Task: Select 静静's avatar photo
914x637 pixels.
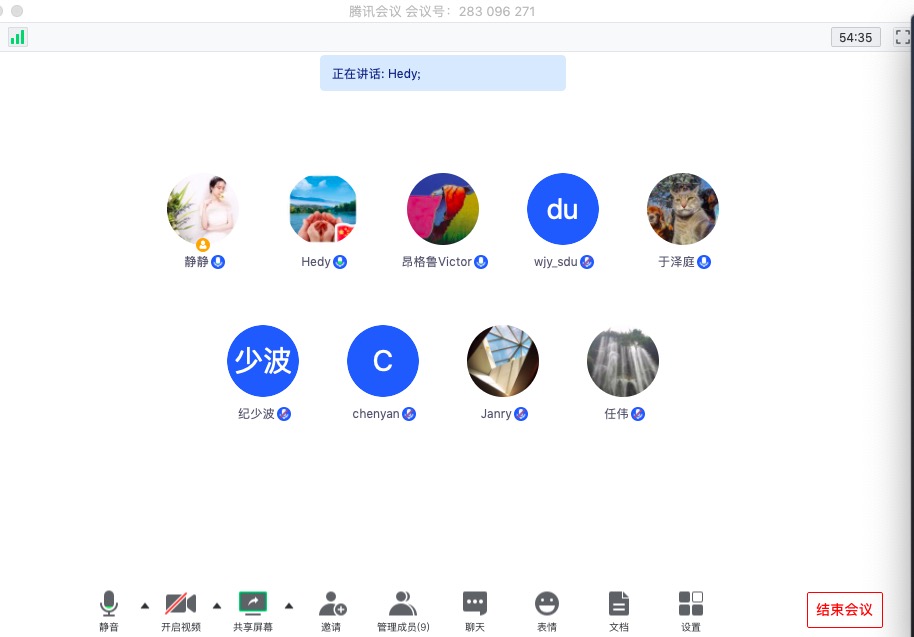Action: 203,209
